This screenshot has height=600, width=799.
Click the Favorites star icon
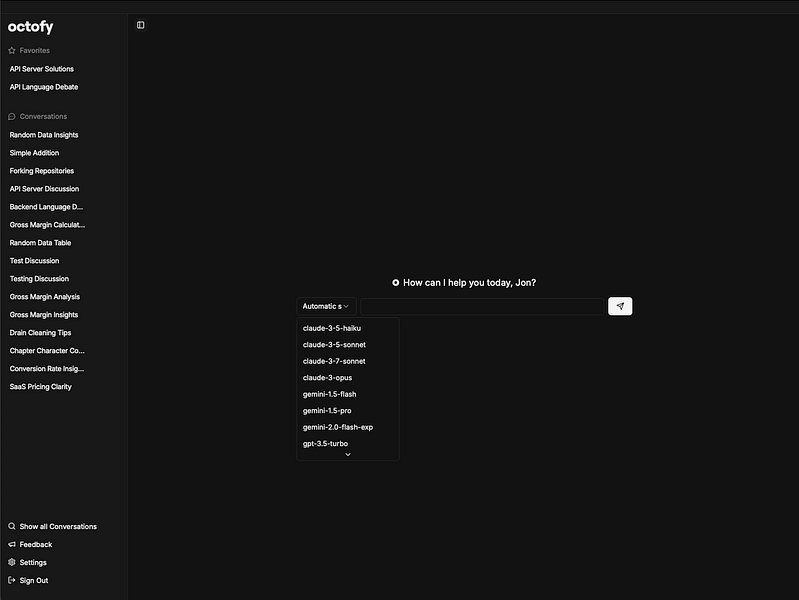(12, 50)
